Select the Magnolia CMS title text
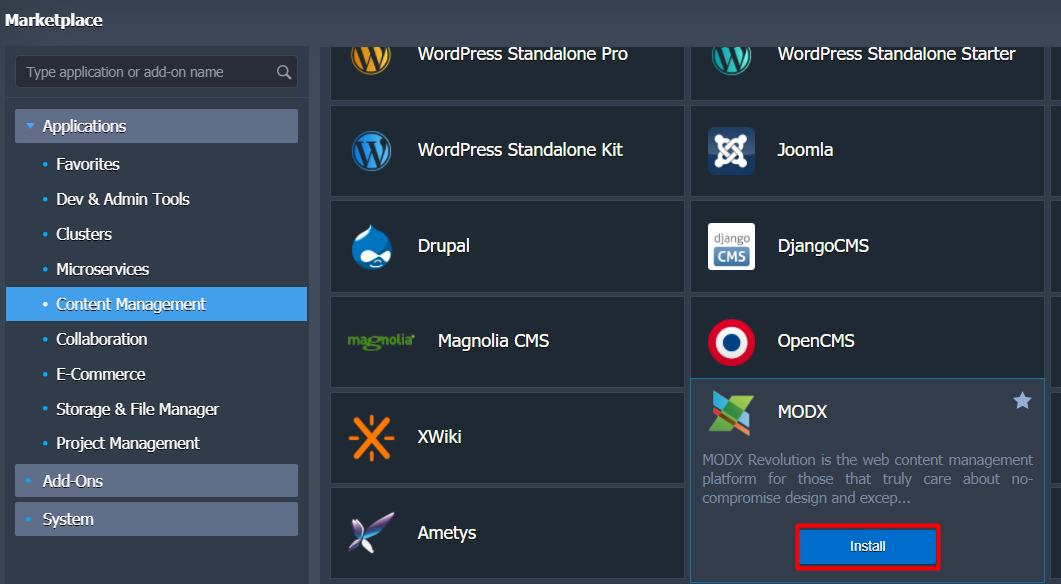This screenshot has height=584, width=1061. [x=493, y=340]
